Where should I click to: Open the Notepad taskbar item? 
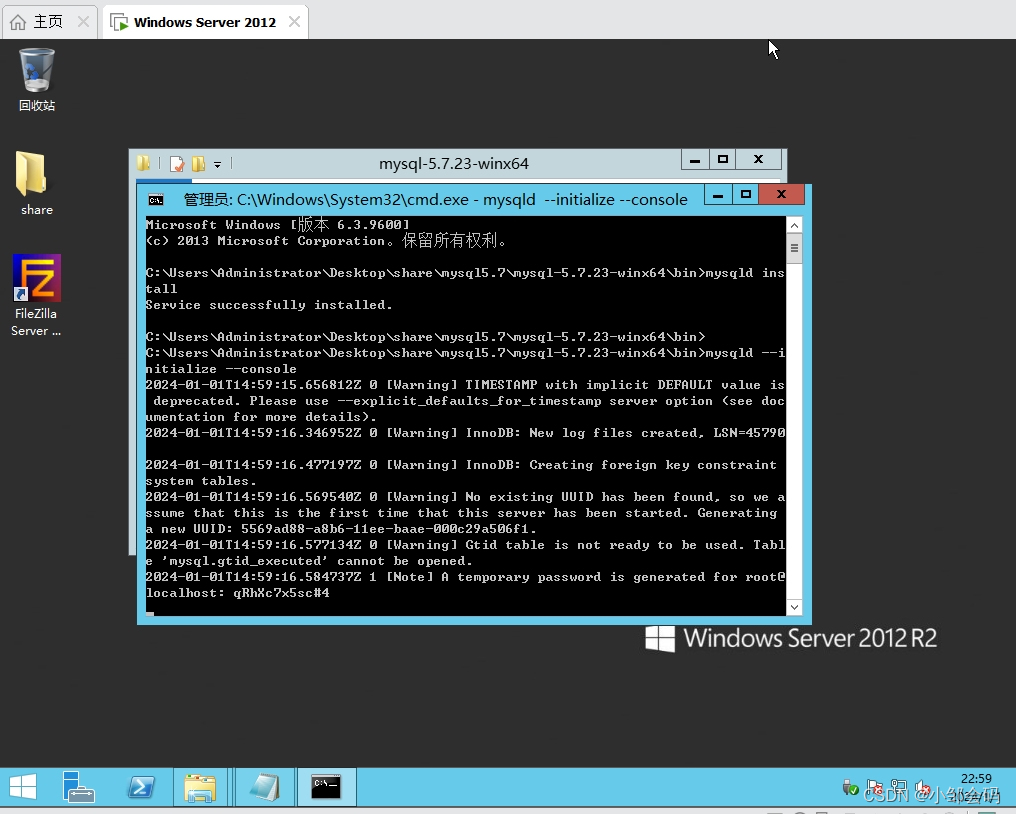264,787
